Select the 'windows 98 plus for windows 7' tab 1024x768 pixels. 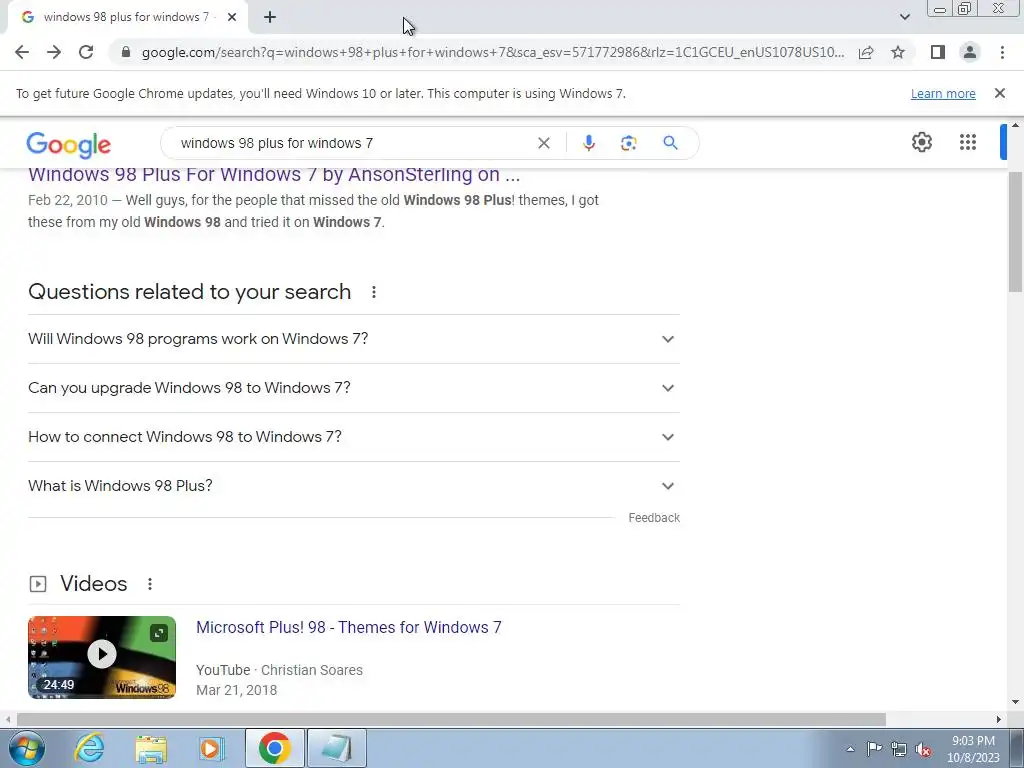pyautogui.click(x=127, y=18)
